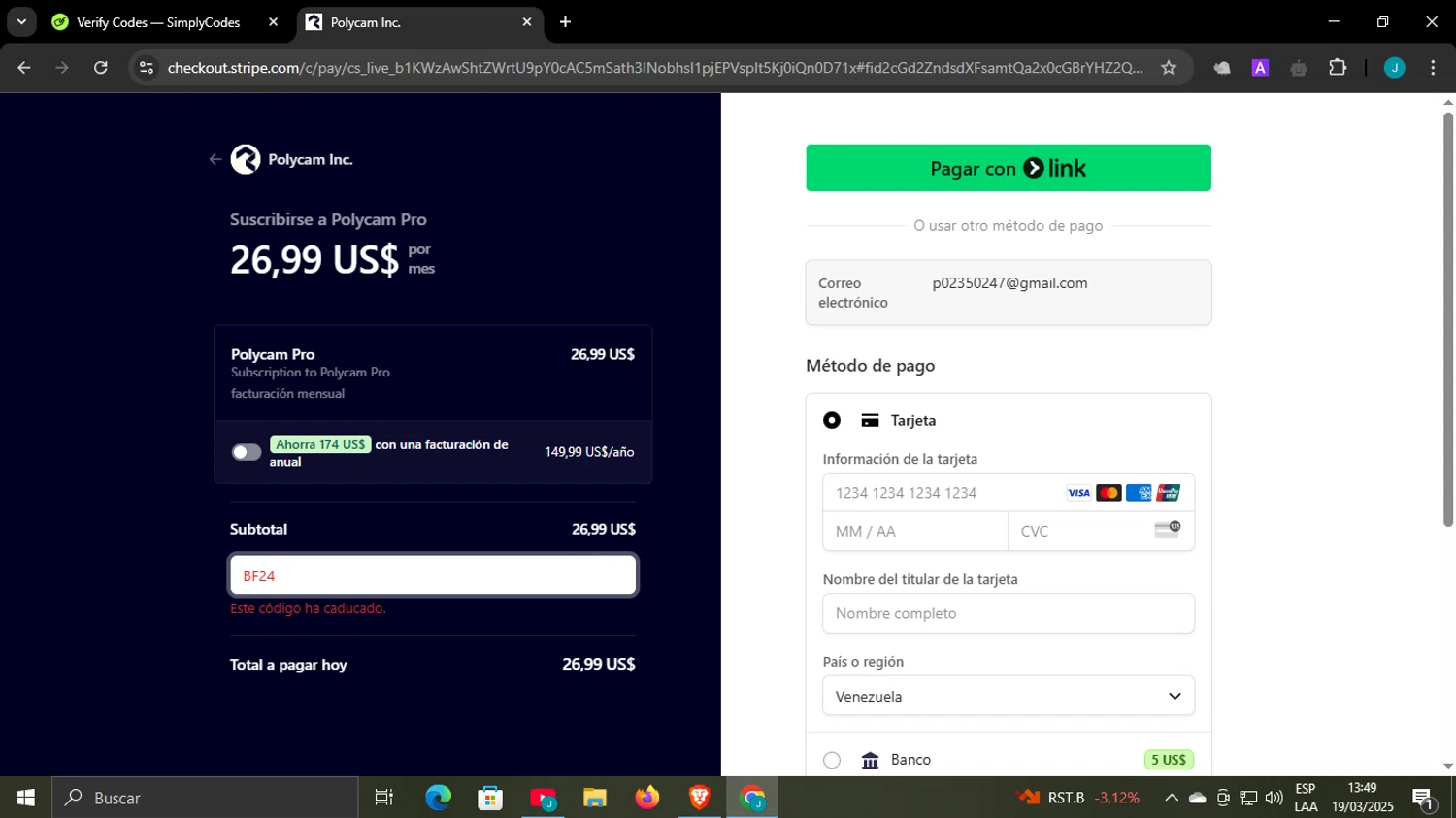This screenshot has height=818, width=1456.
Task: Click the ESP LAA language indicator
Action: tap(1306, 798)
